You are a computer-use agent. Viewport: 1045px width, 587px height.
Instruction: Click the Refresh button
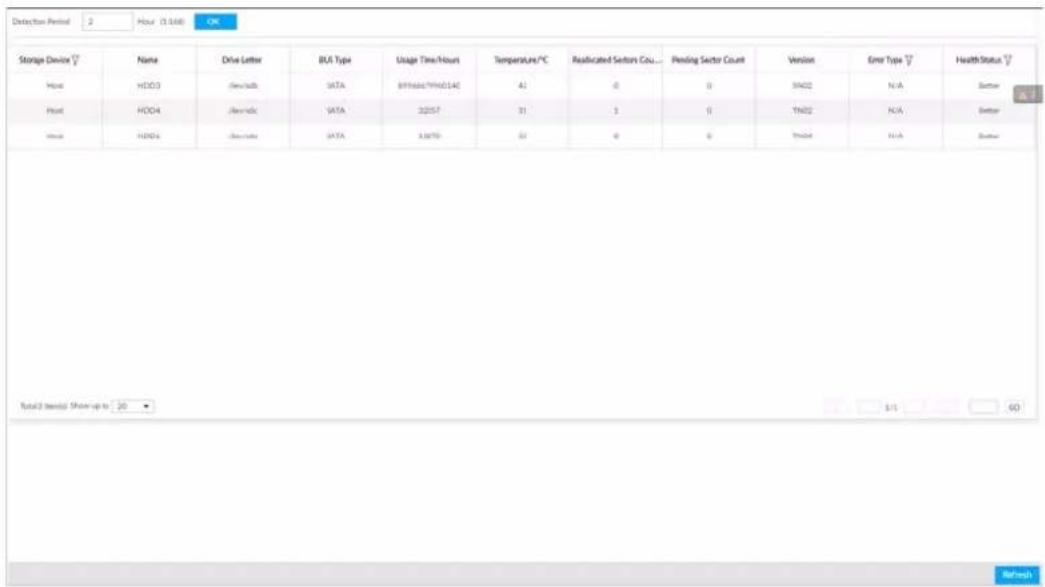coord(1017,574)
